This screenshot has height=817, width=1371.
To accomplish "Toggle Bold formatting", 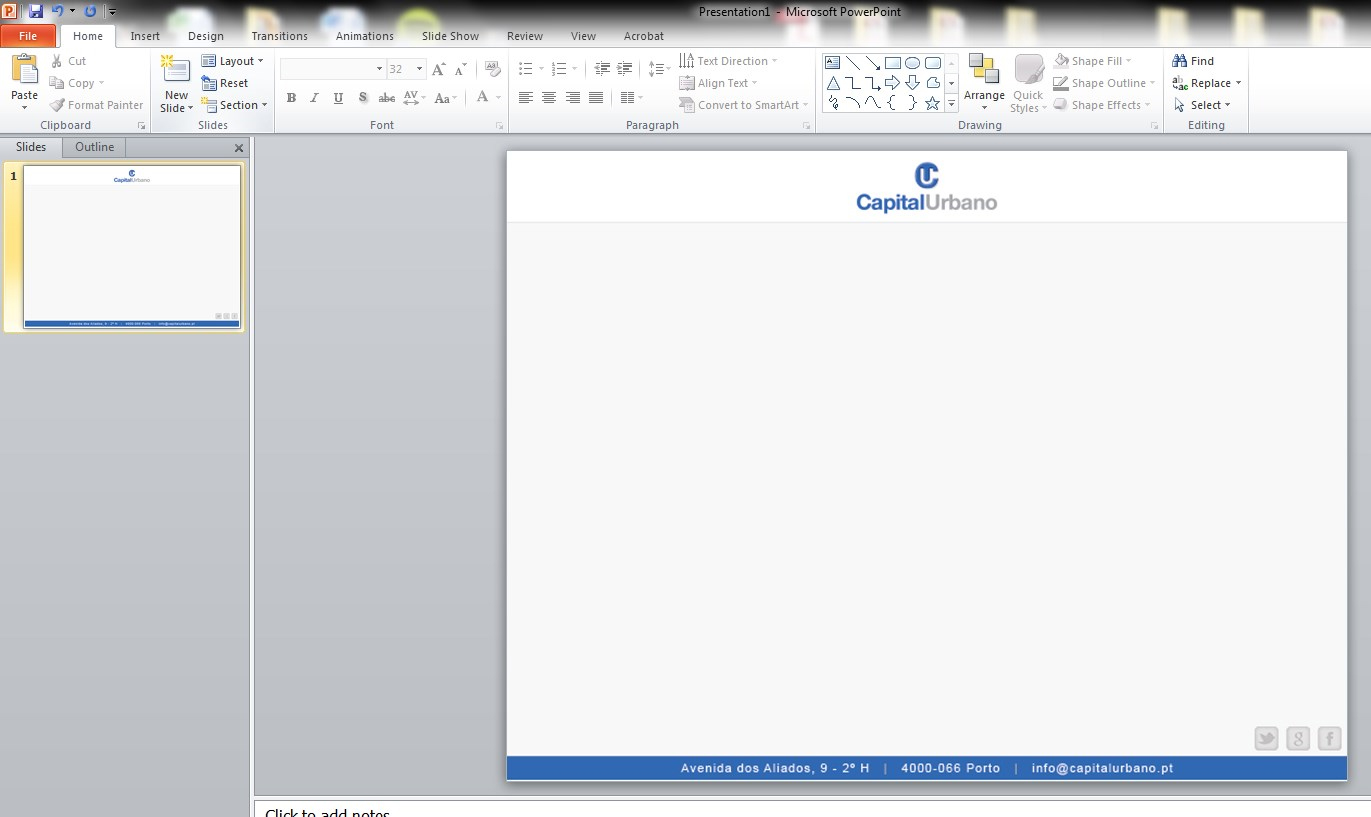I will point(291,98).
